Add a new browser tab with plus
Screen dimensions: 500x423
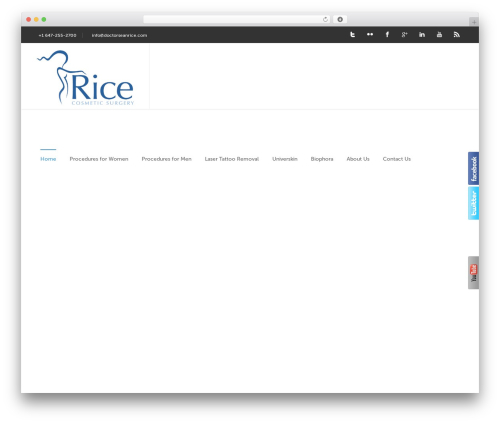coord(474,22)
